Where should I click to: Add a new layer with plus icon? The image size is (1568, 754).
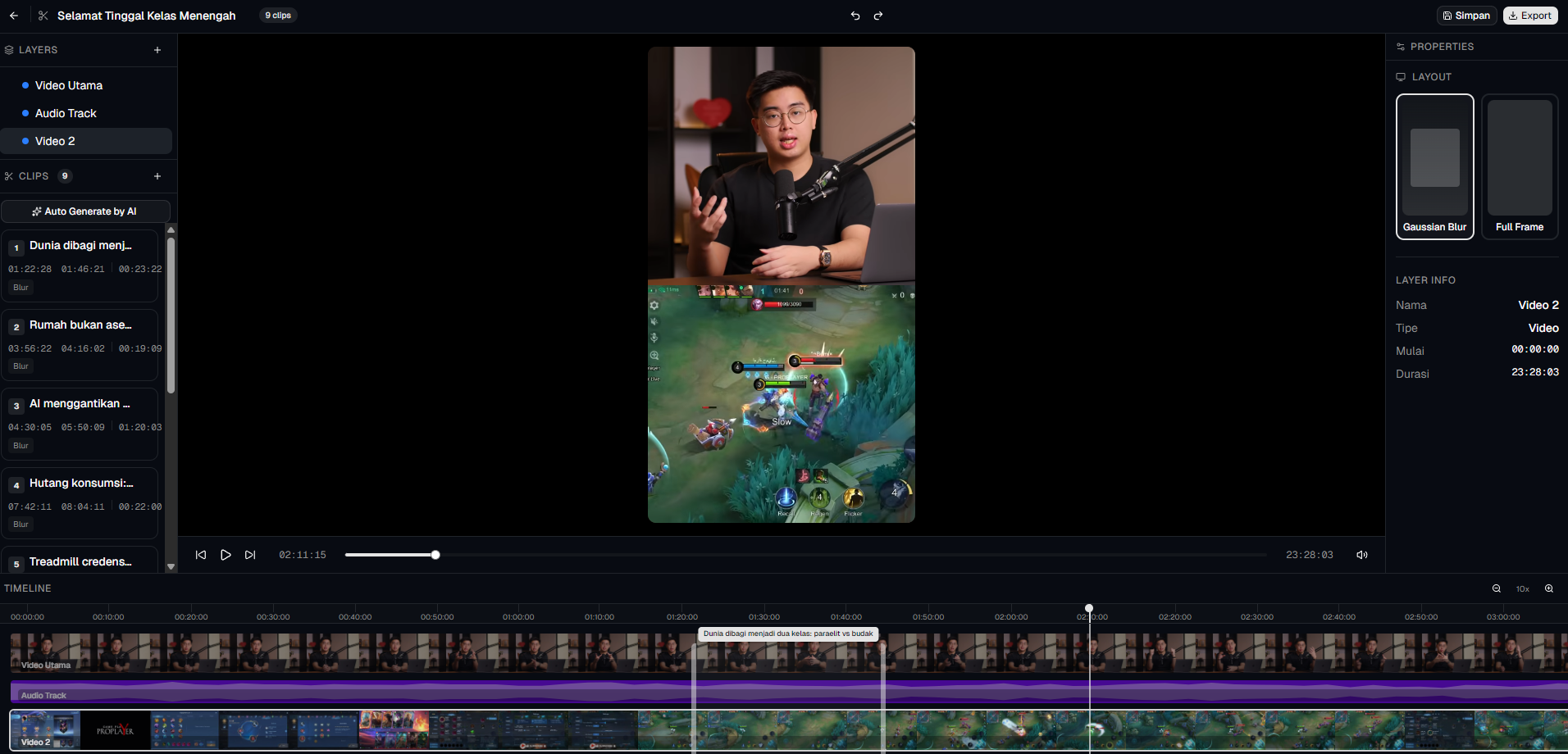pos(157,50)
